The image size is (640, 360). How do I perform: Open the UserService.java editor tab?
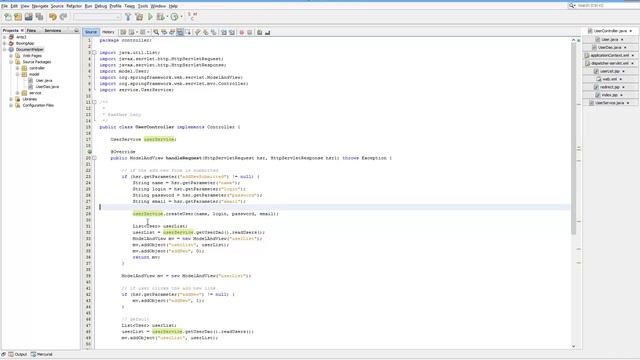pos(610,103)
